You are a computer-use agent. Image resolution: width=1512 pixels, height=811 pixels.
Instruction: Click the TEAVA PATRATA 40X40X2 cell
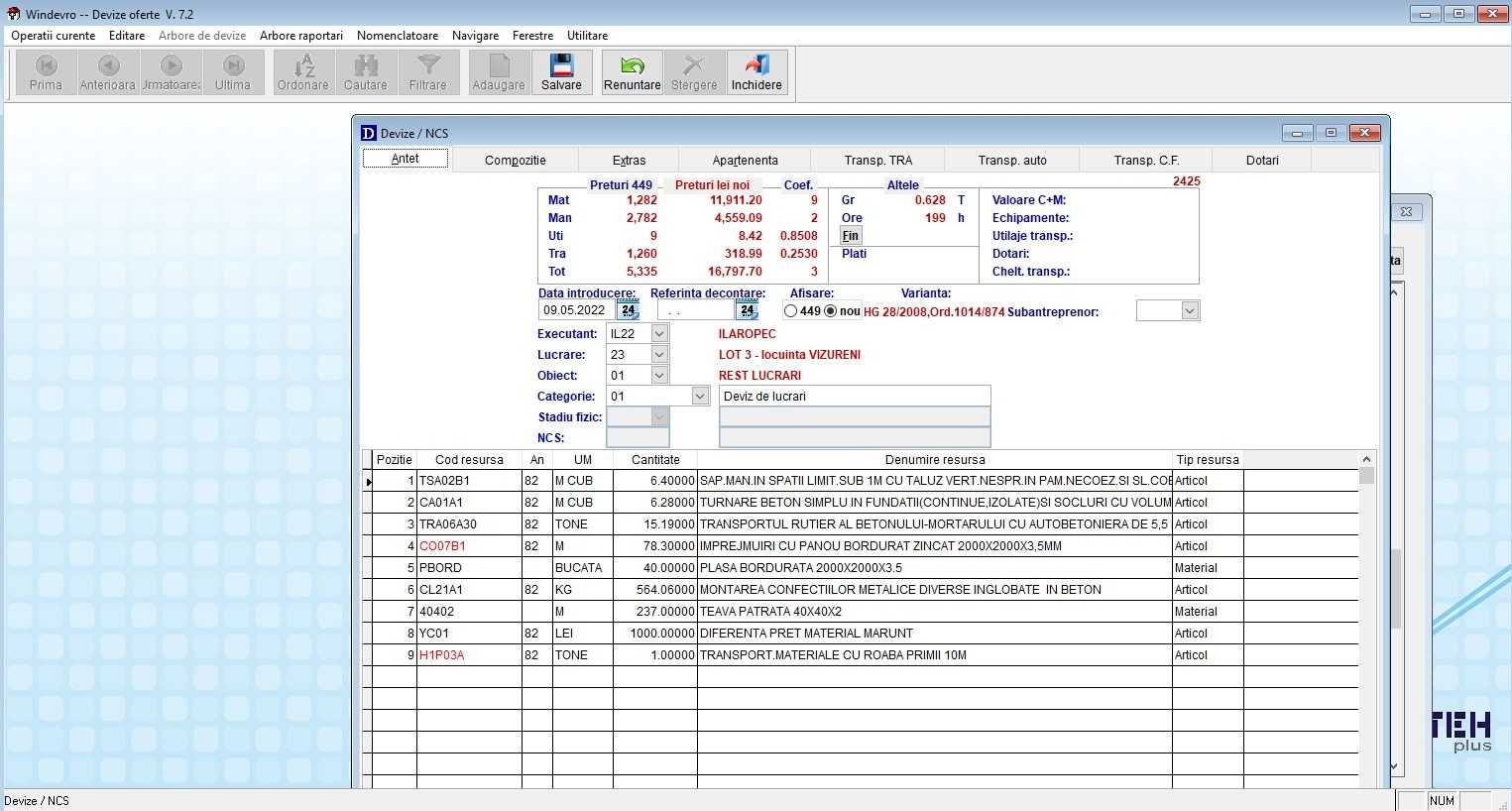coord(935,612)
